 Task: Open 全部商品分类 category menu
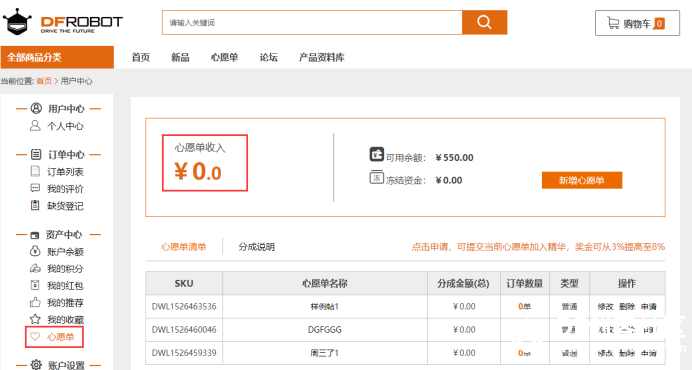tap(57, 57)
